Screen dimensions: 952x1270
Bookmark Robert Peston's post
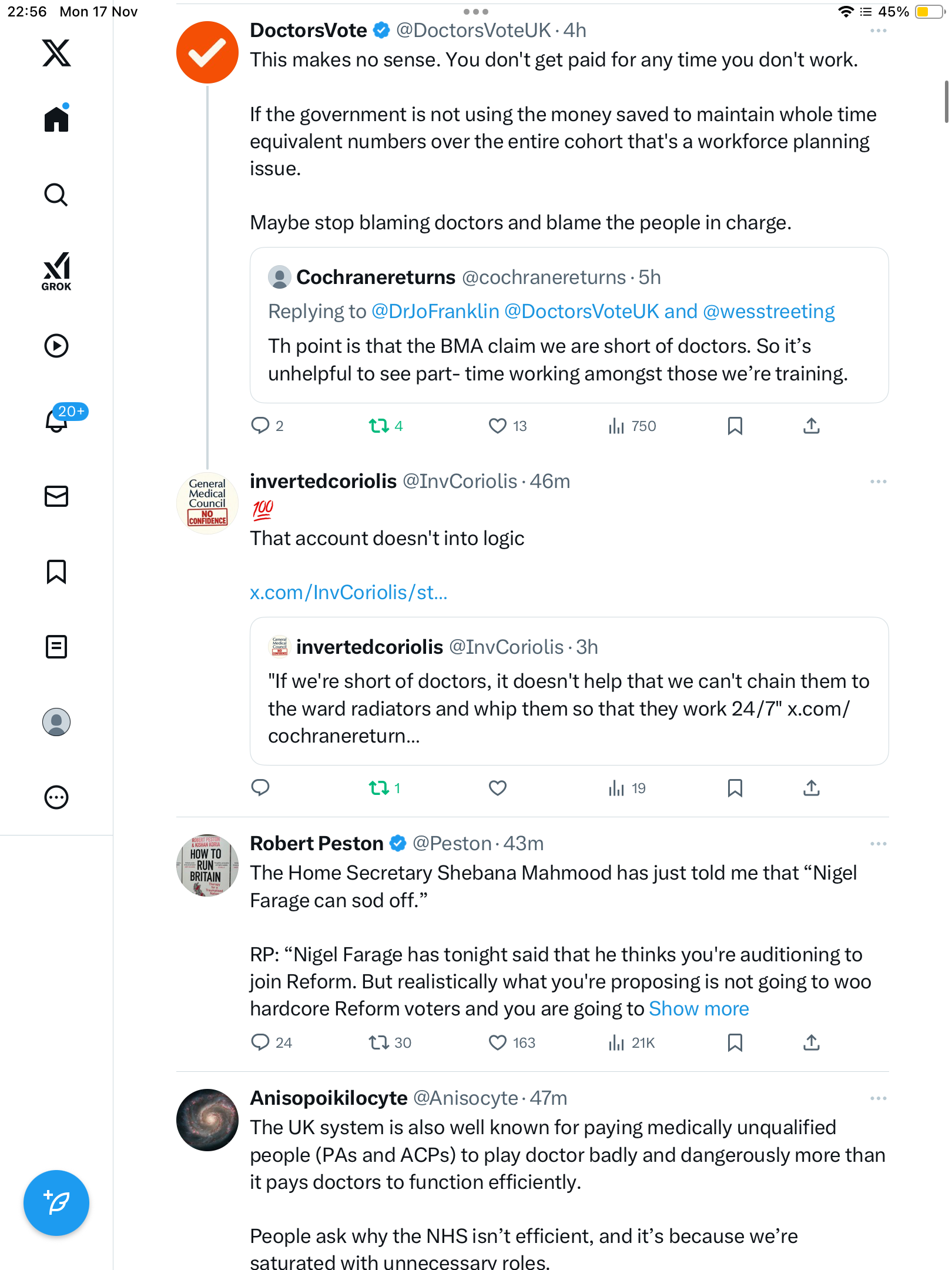[x=735, y=1042]
